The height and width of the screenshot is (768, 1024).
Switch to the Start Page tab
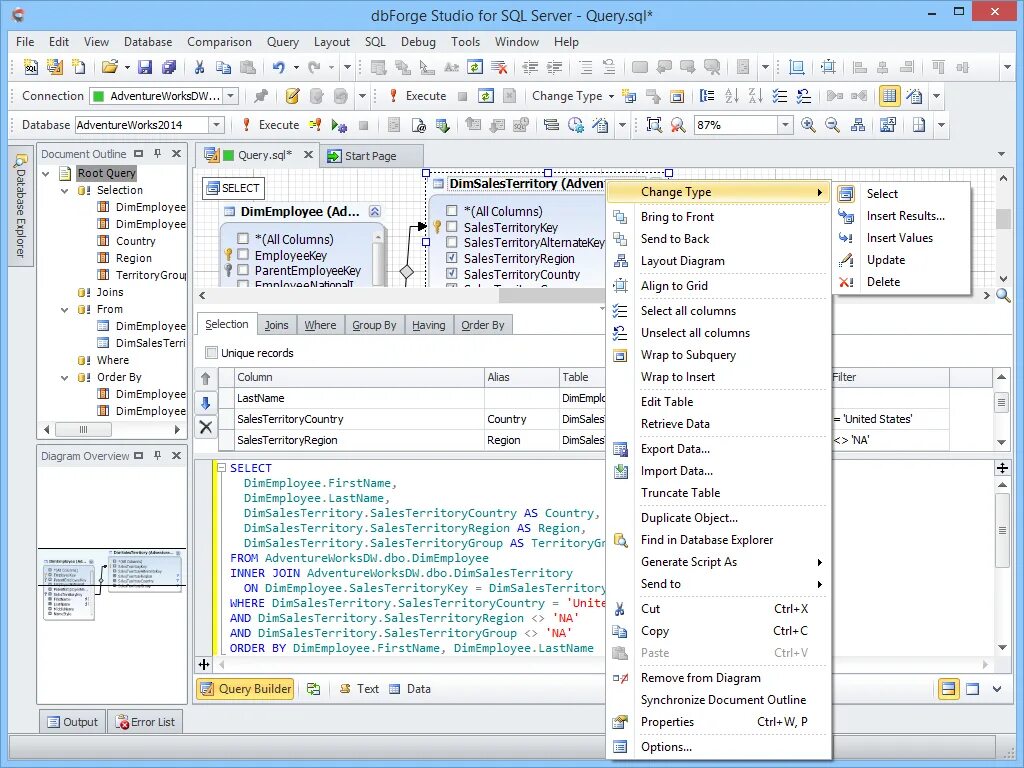click(370, 156)
